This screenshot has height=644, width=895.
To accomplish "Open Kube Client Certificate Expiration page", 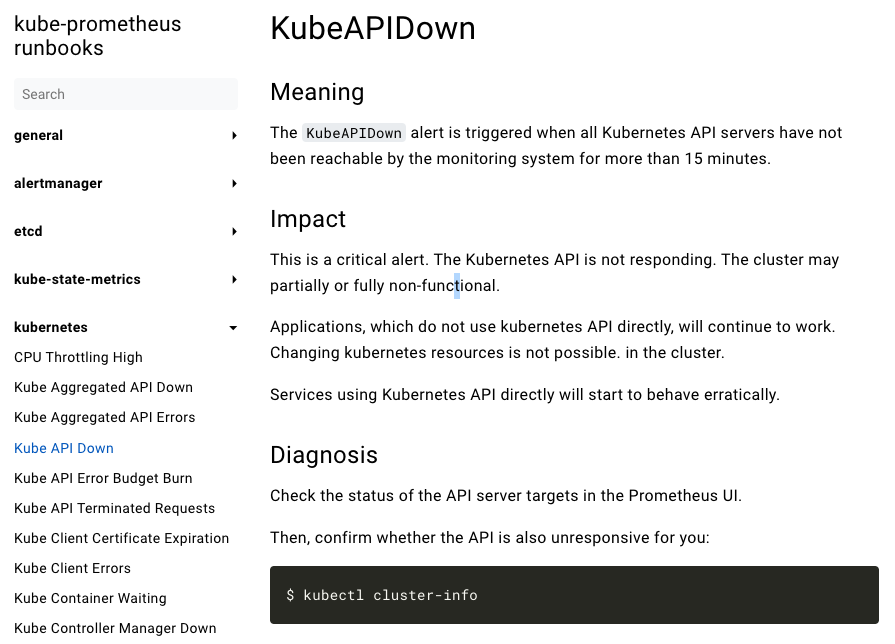I will point(122,539).
